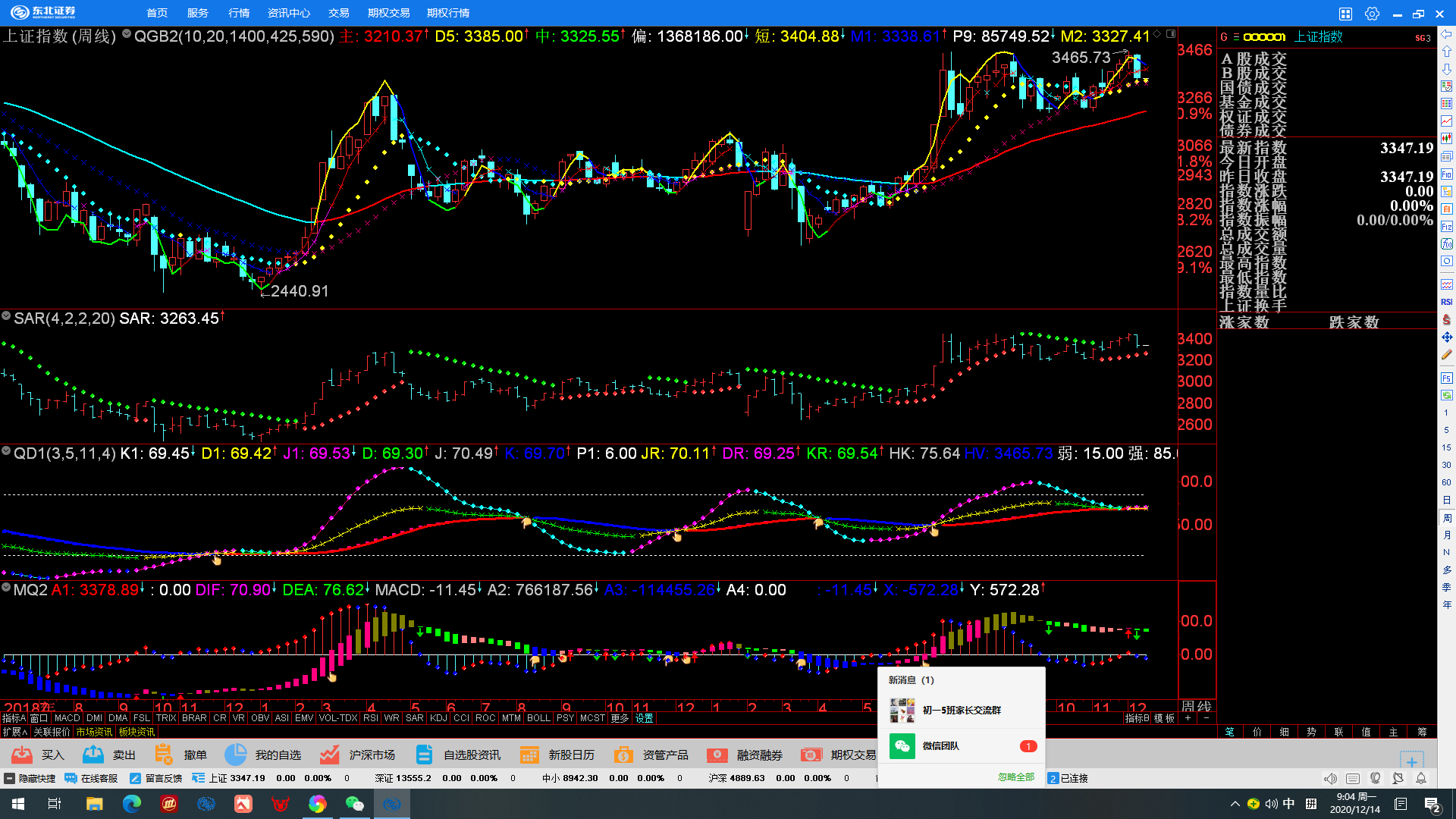The width and height of the screenshot is (1456, 819).
Task: Click the keyboard icon in status bar
Action: coord(1353,779)
